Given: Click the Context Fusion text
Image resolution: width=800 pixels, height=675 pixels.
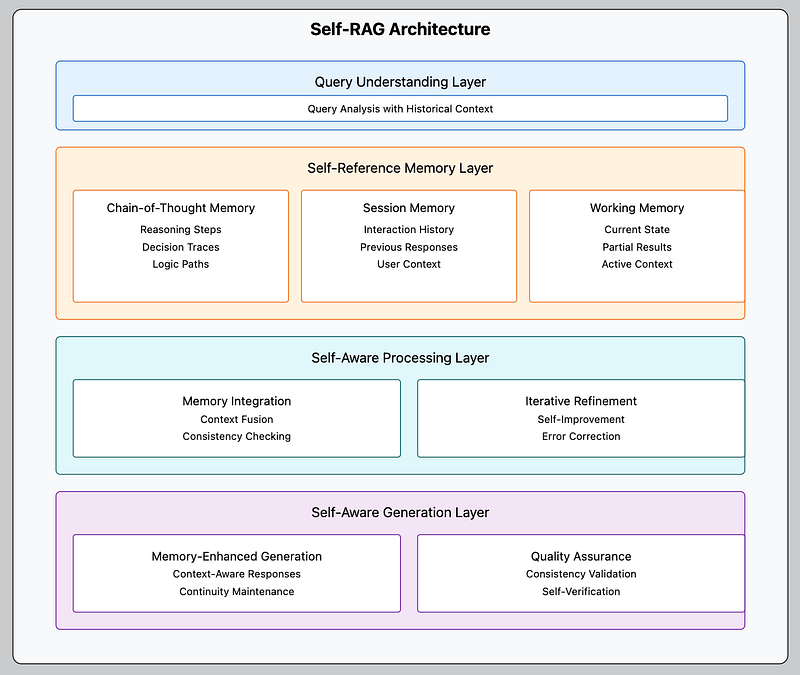Looking at the screenshot, I should (237, 419).
